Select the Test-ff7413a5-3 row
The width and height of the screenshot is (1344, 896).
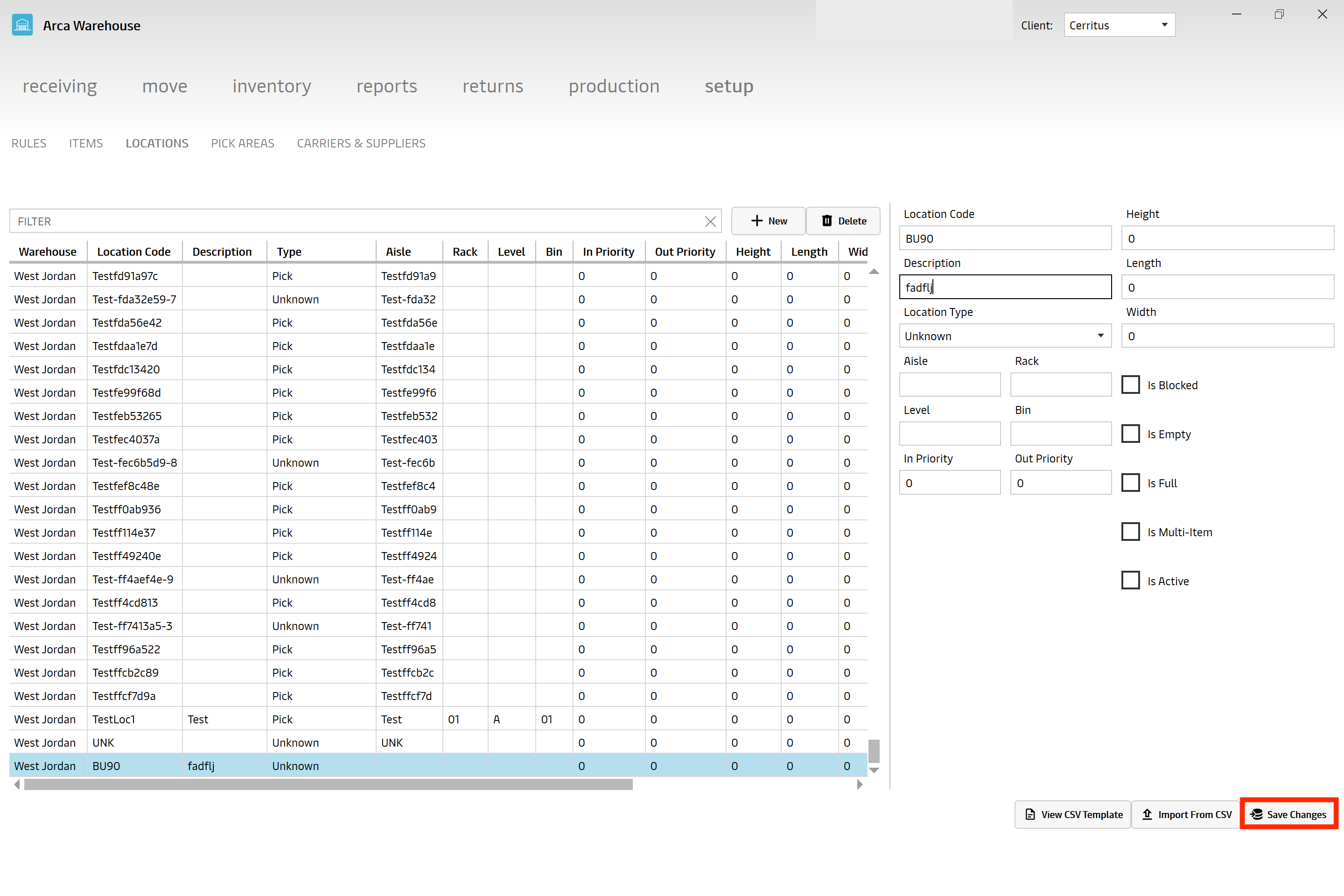[438, 626]
